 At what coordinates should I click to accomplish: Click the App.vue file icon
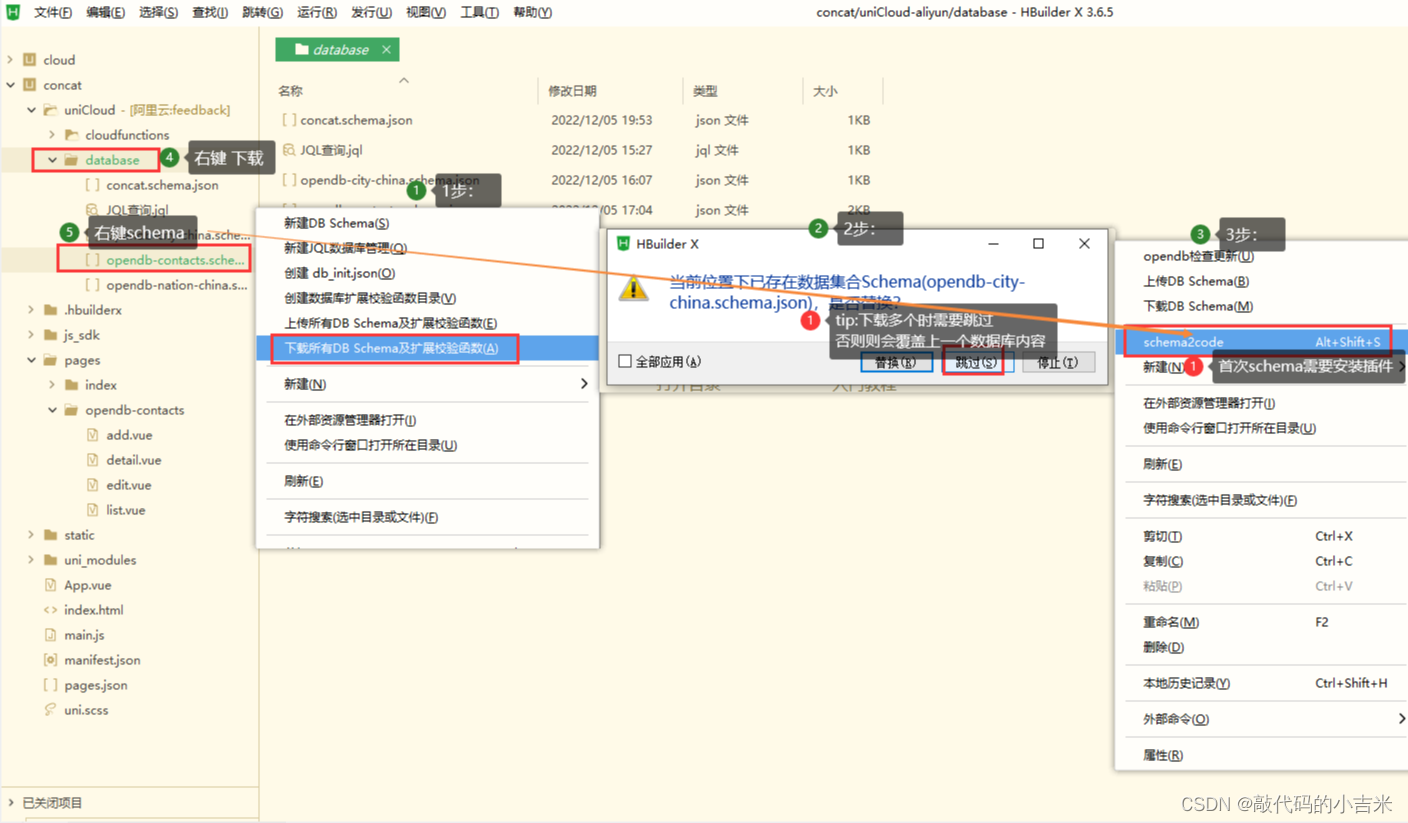(x=51, y=585)
